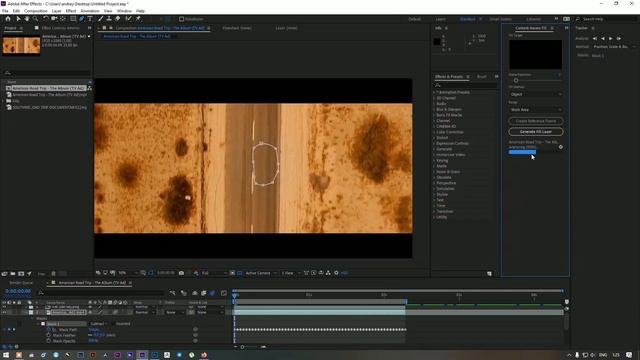Image resolution: width=640 pixels, height=360 pixels.
Task: Open the Animation menu
Action: (90, 11)
